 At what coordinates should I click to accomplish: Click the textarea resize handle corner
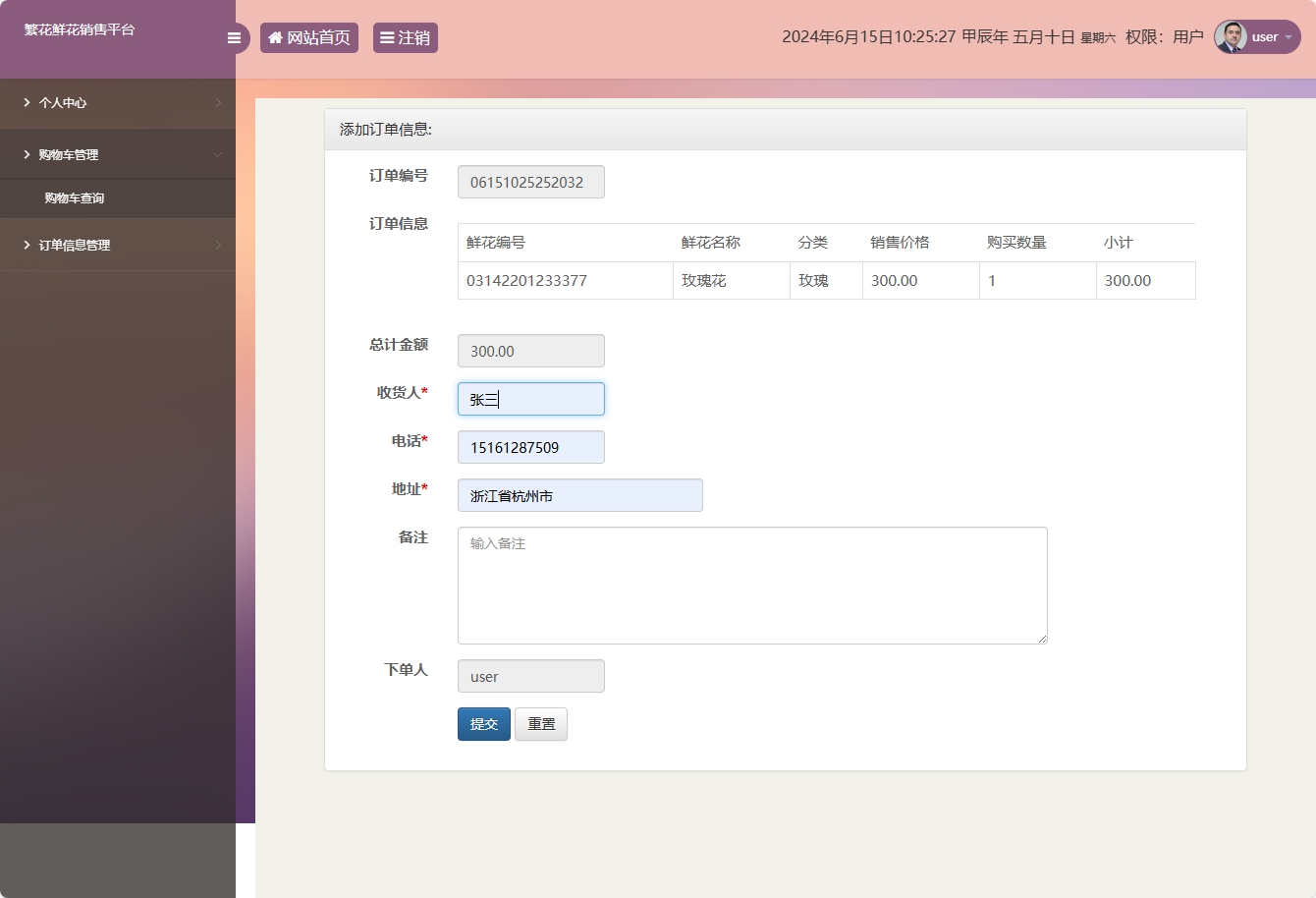(1042, 639)
